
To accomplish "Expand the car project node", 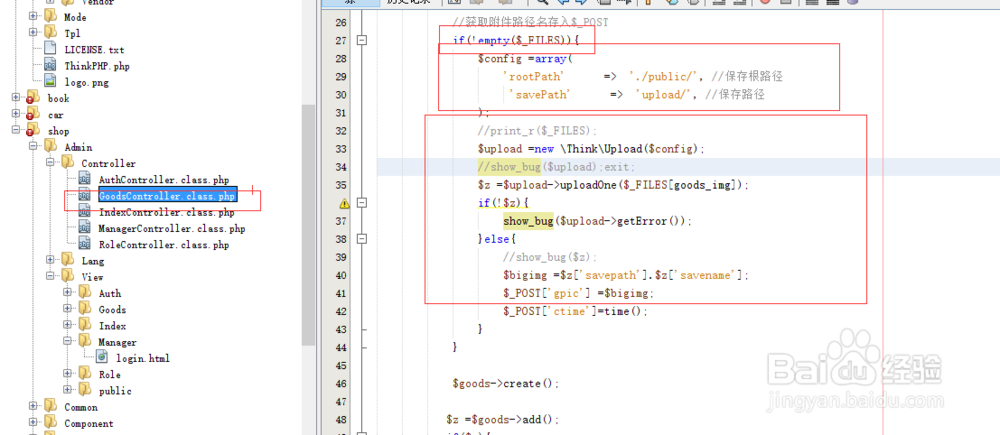I will point(16,115).
